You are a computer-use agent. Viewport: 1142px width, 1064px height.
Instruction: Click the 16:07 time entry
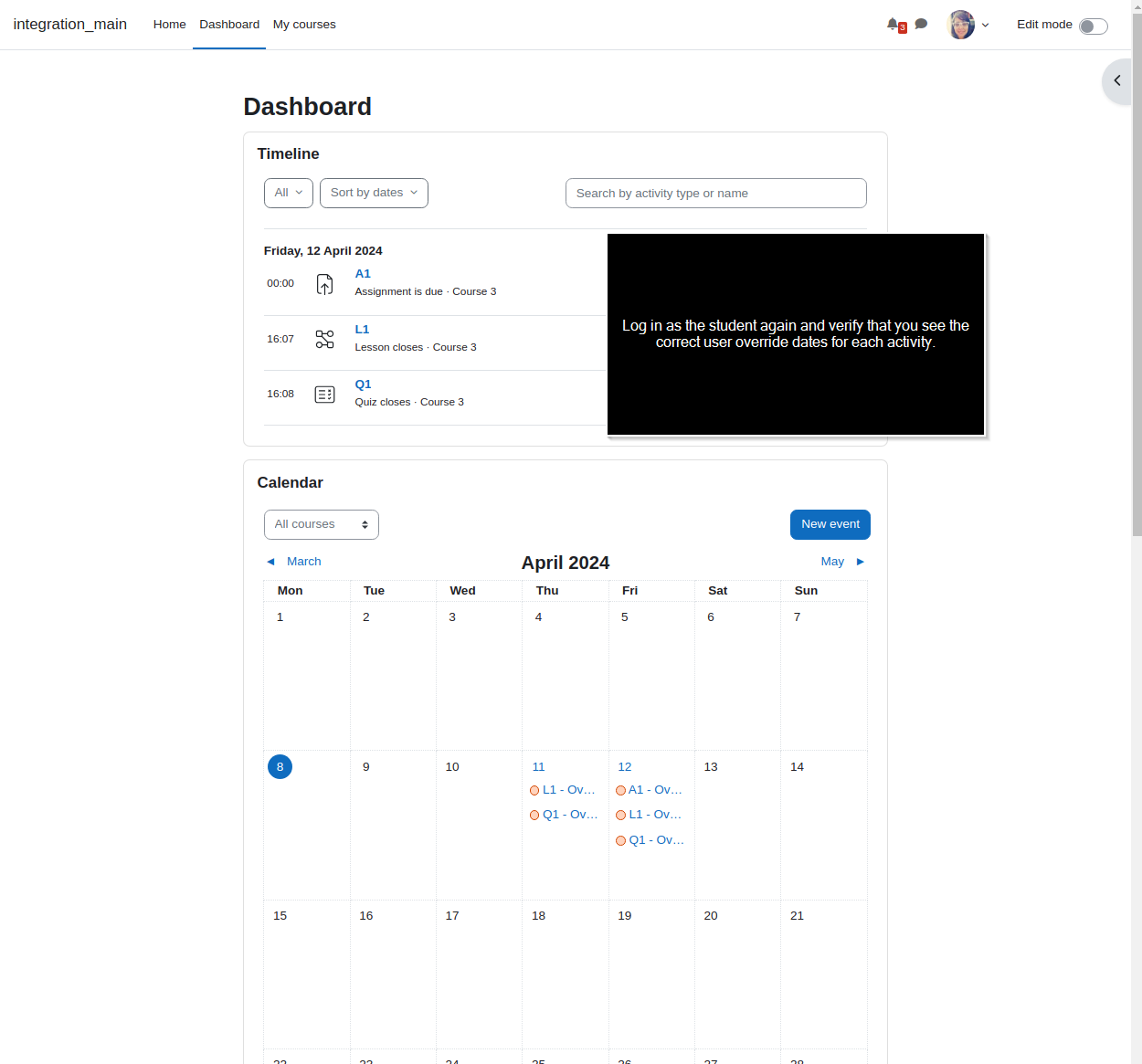click(x=280, y=340)
